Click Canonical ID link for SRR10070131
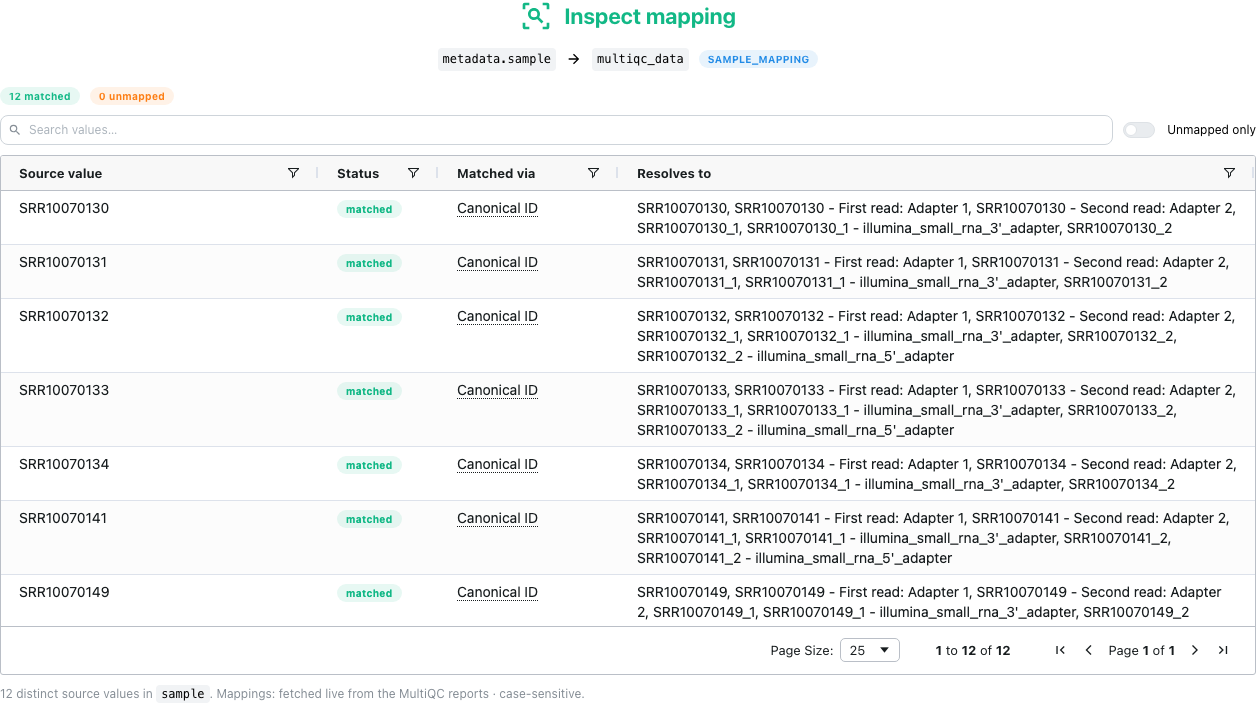 point(497,263)
